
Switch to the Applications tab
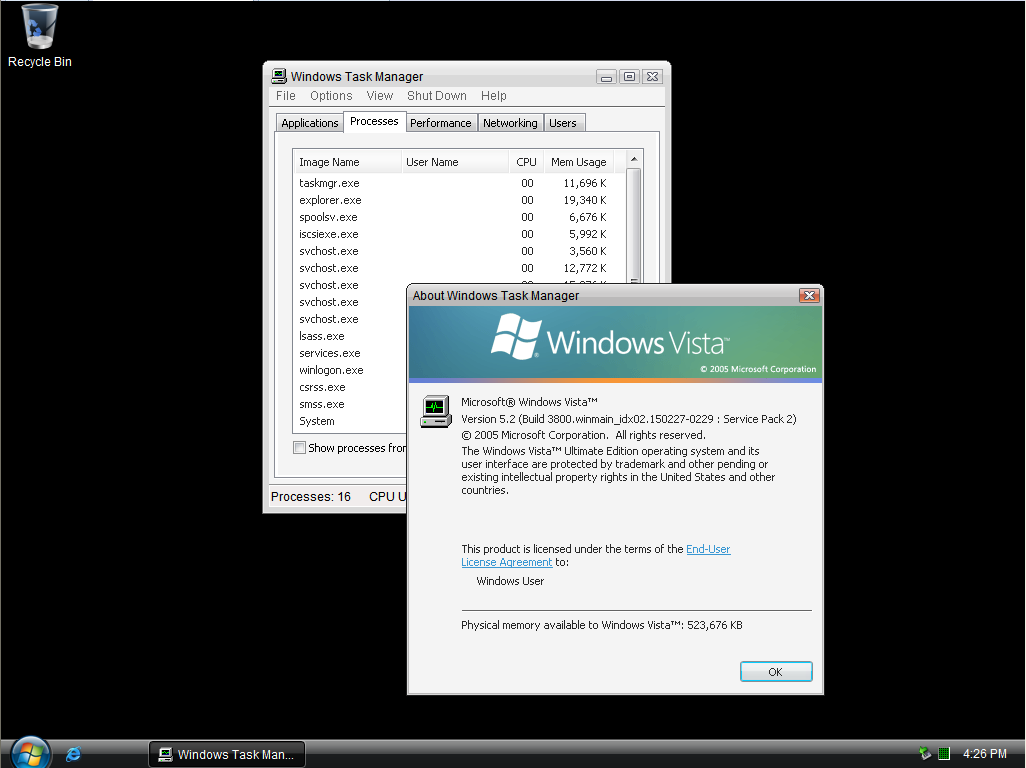click(310, 123)
